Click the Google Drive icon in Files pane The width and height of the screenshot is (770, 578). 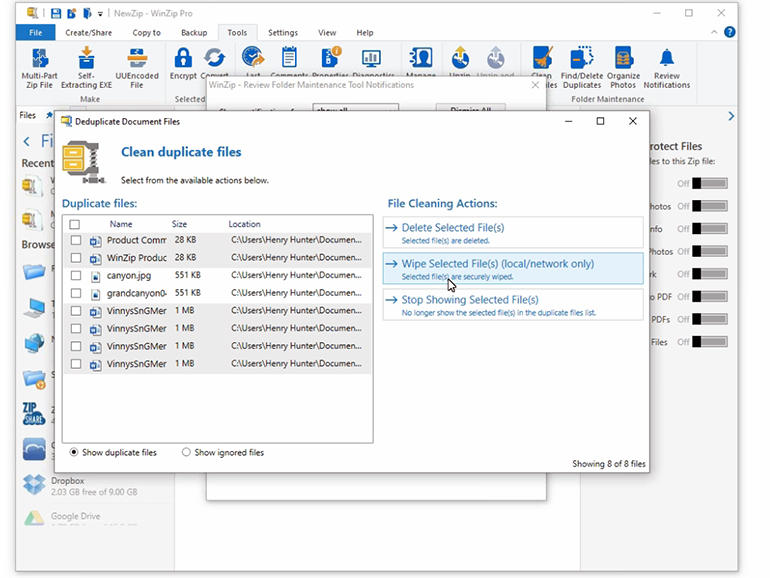coord(34,518)
